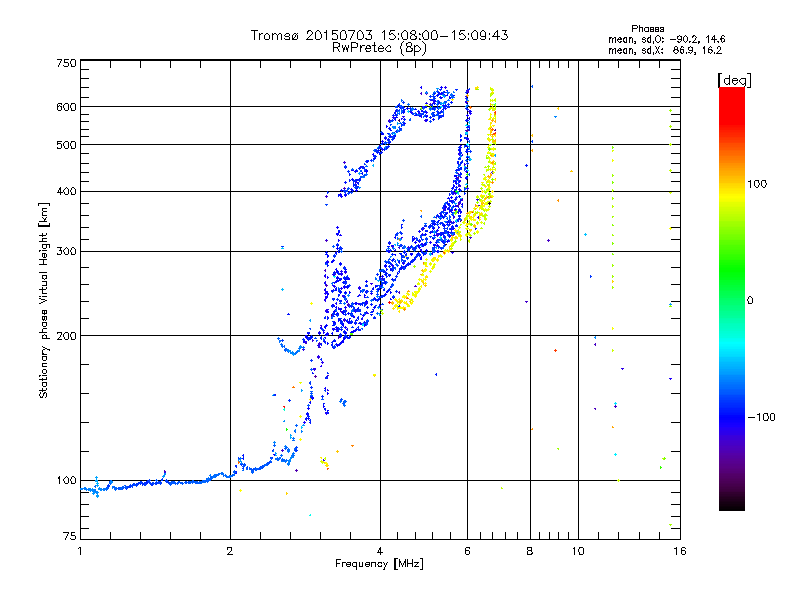
Task: Click the y-axis label '100'
Action: (x=66, y=481)
